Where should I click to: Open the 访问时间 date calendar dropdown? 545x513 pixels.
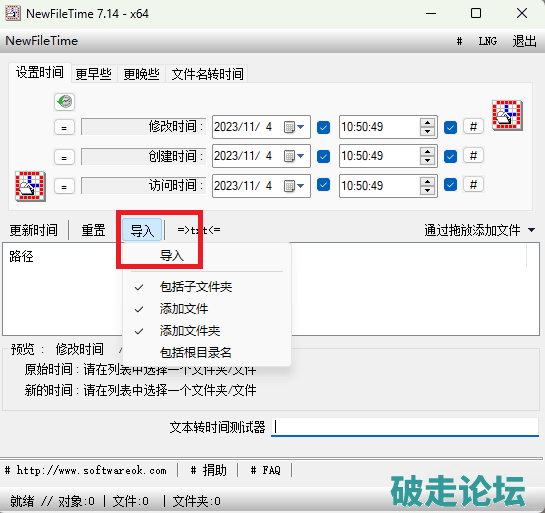point(294,186)
